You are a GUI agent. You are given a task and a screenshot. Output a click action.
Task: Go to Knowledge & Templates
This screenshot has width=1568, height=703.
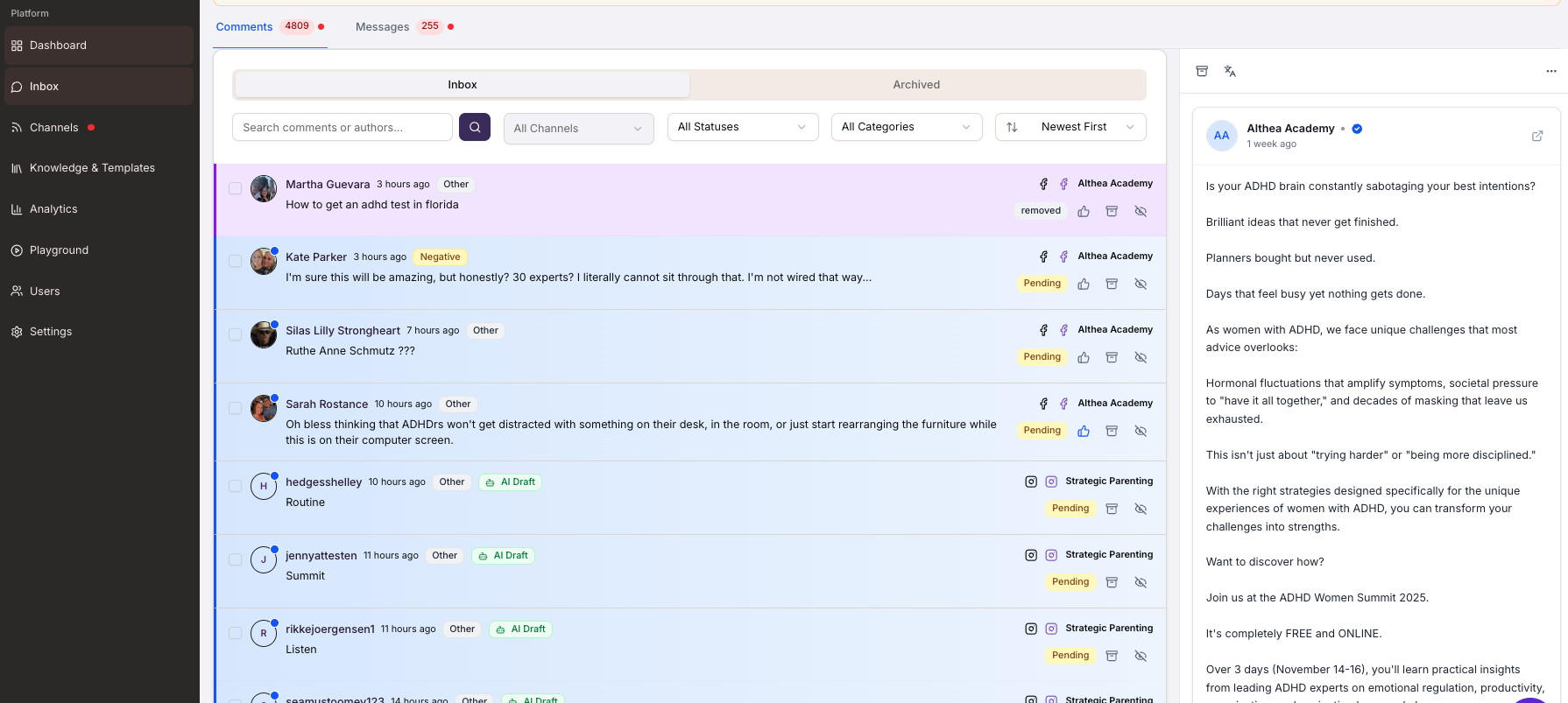pyautogui.click(x=99, y=168)
